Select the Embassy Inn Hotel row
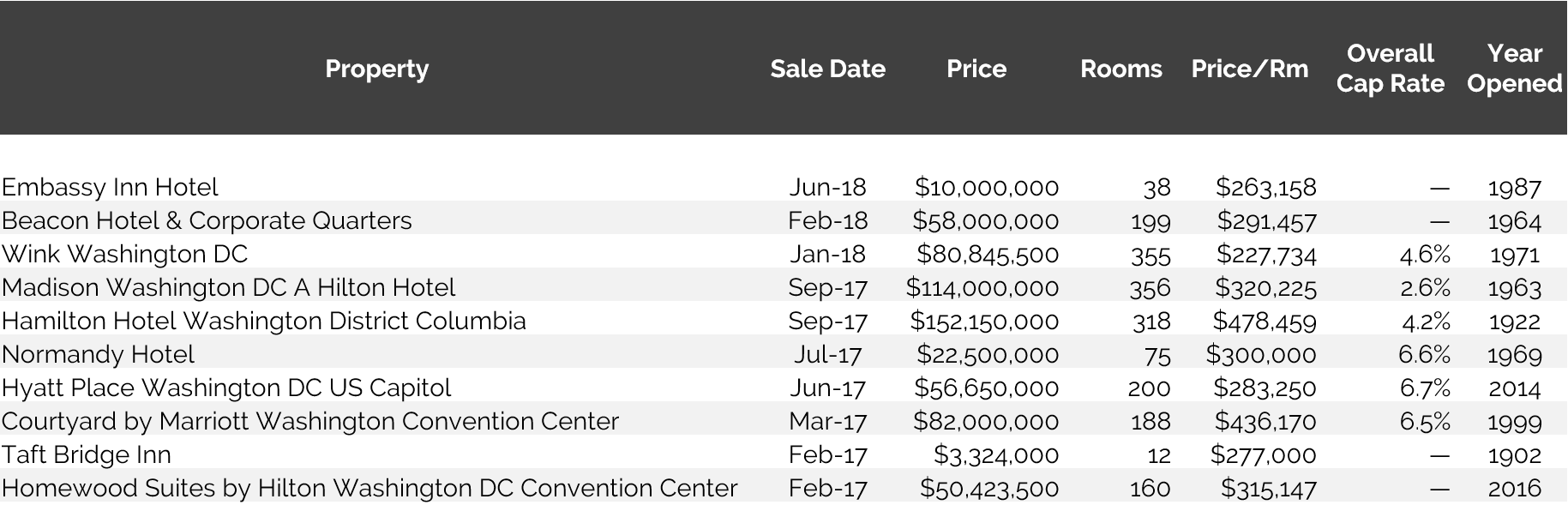 784,187
